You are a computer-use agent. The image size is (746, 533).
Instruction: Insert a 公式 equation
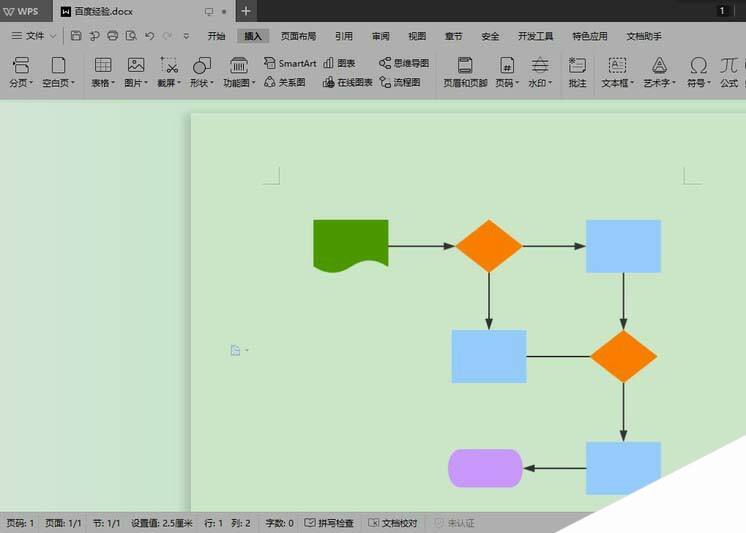728,72
